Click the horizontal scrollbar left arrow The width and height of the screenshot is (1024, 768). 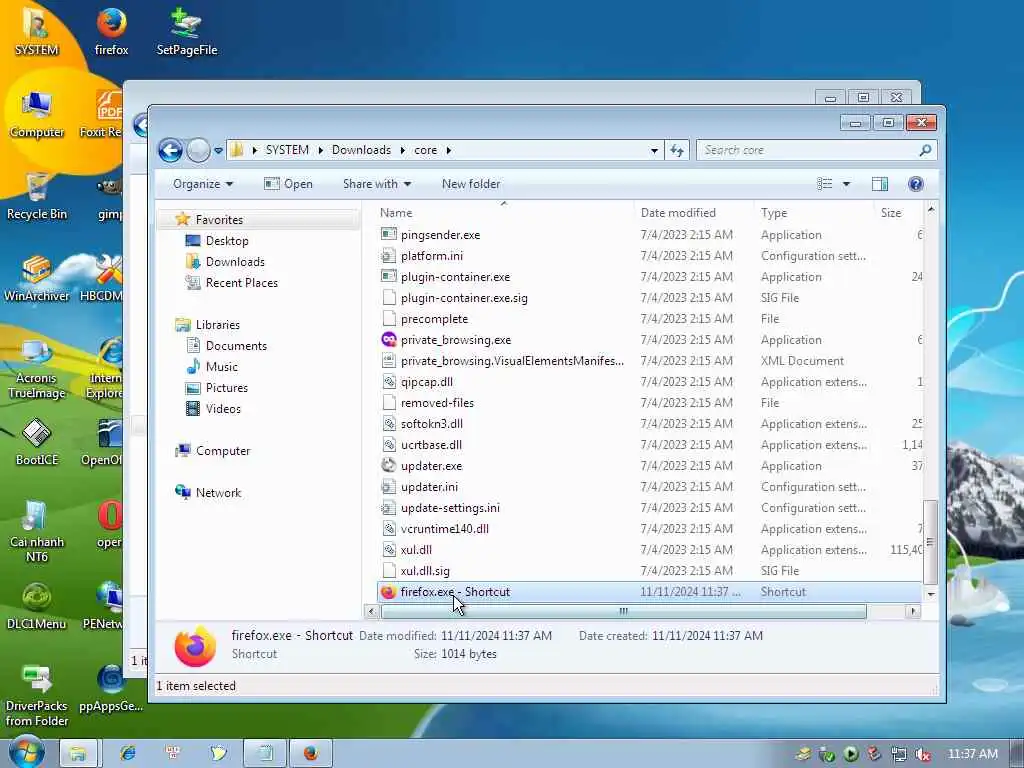[372, 611]
